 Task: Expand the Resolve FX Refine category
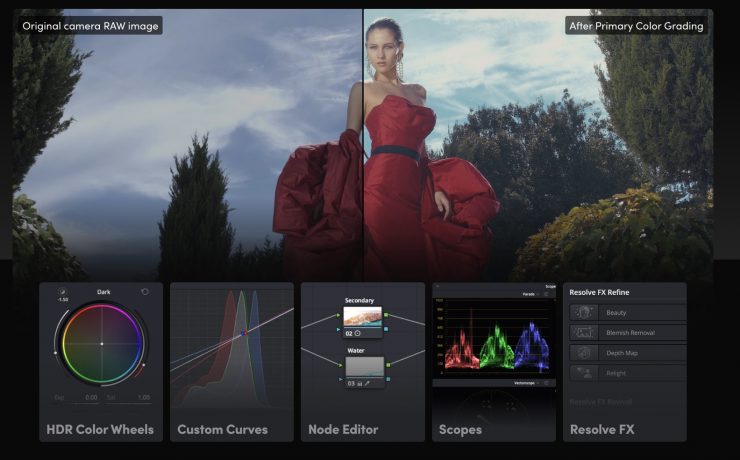(x=600, y=292)
